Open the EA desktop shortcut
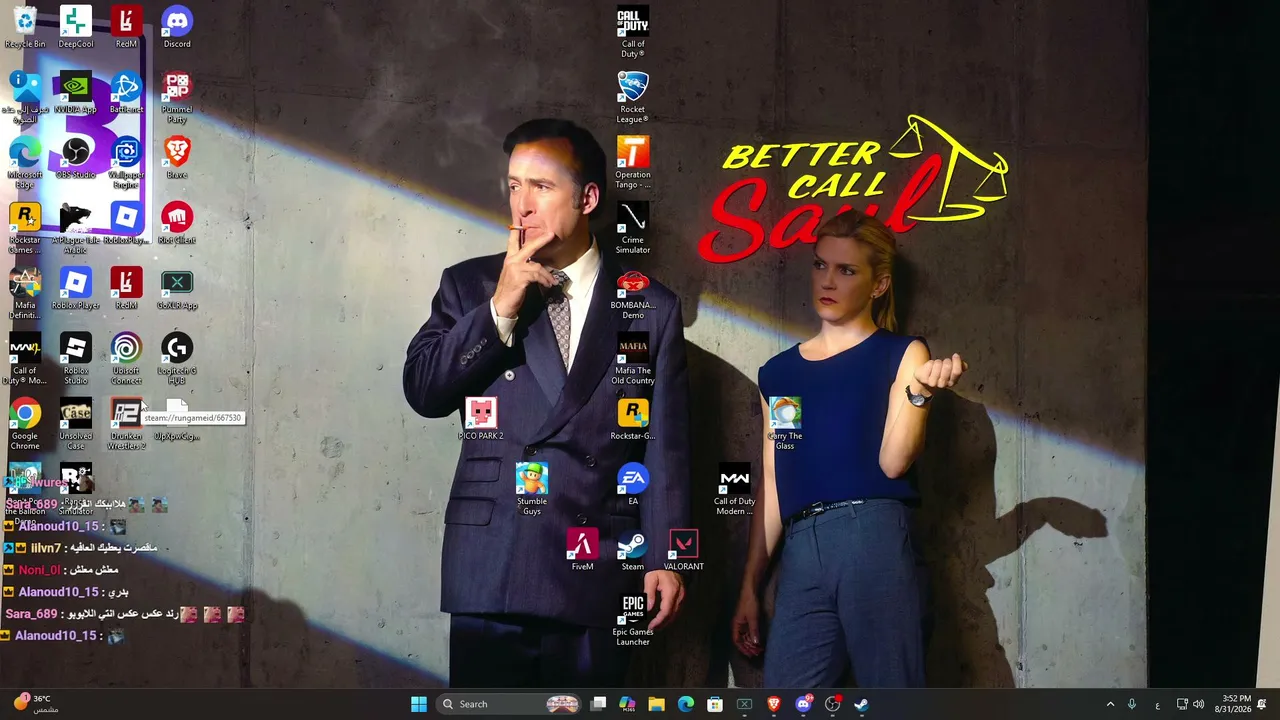Screen dimensions: 1280x720 click(633, 485)
